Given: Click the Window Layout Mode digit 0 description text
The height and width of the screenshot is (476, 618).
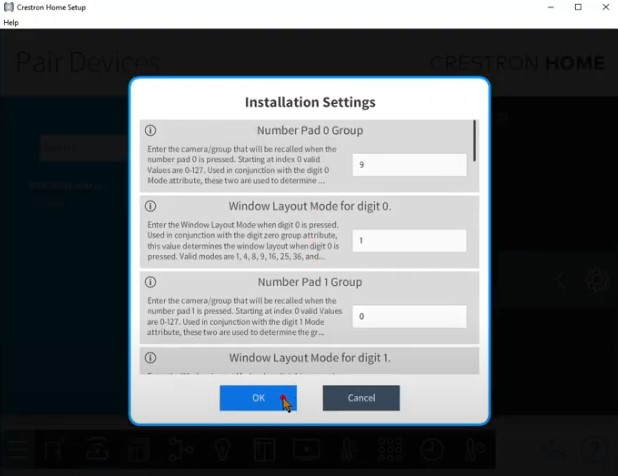Looking at the screenshot, I should point(243,240).
